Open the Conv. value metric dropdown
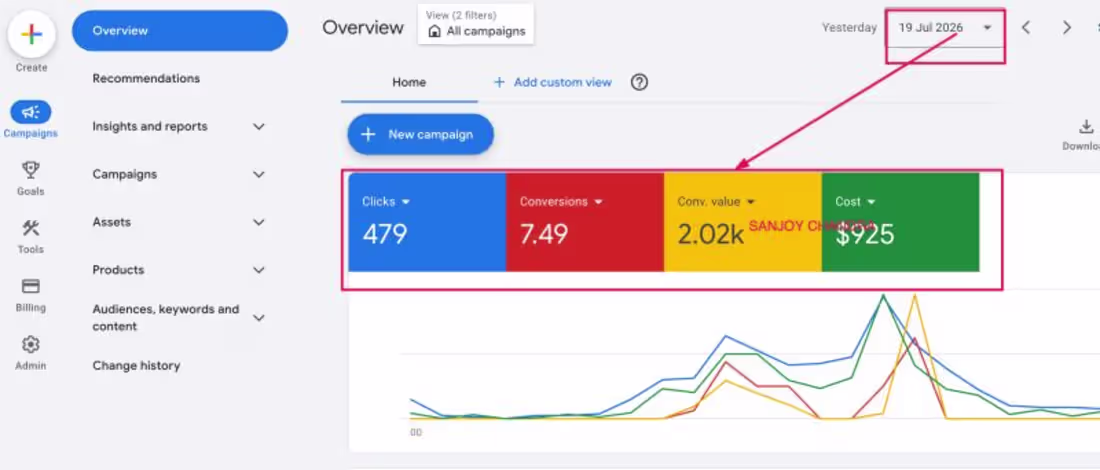 pos(716,201)
